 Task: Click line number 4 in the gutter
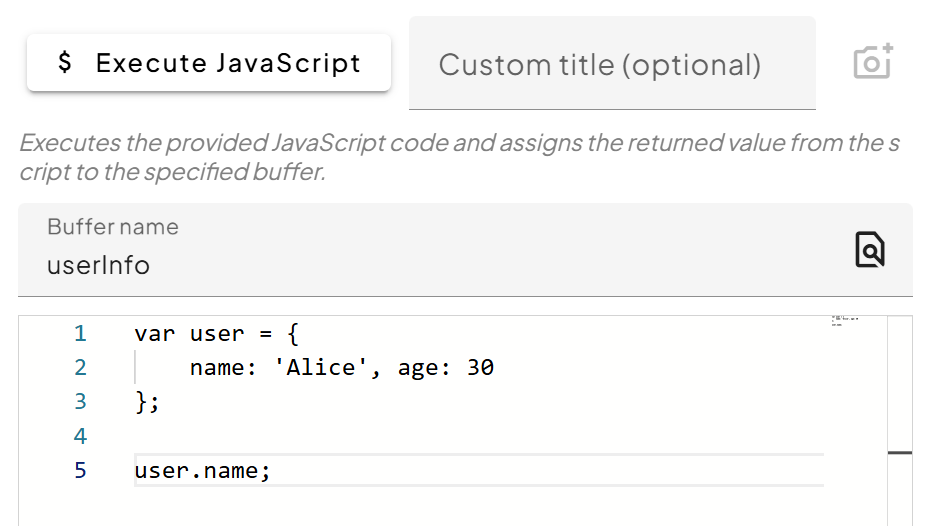80,436
